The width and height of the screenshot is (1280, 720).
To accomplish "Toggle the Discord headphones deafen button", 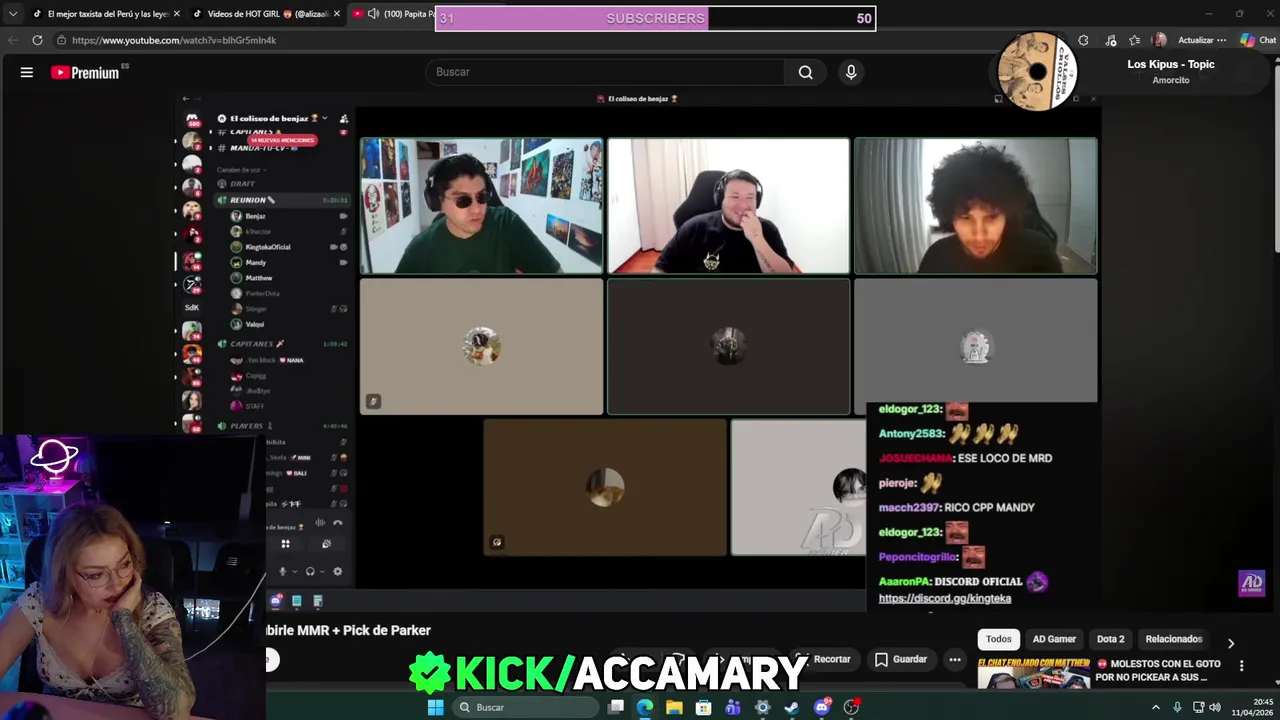I will [310, 572].
